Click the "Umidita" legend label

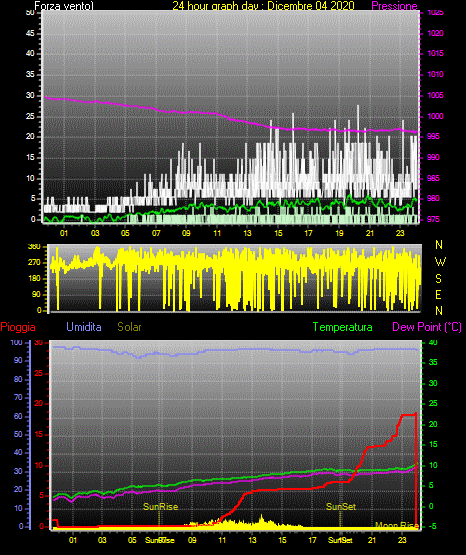84,327
